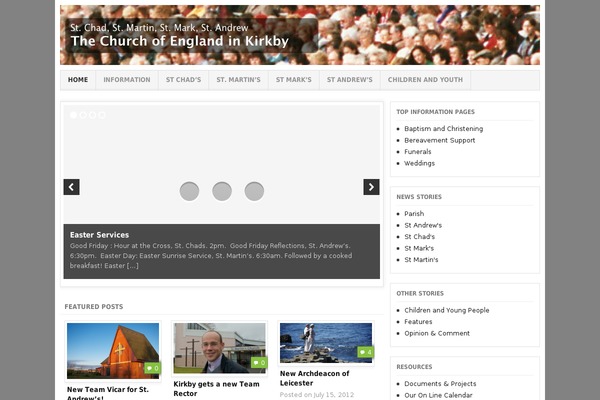Image resolution: width=600 pixels, height=400 pixels.
Task: Open Children and Young People stories
Action: coord(447,310)
